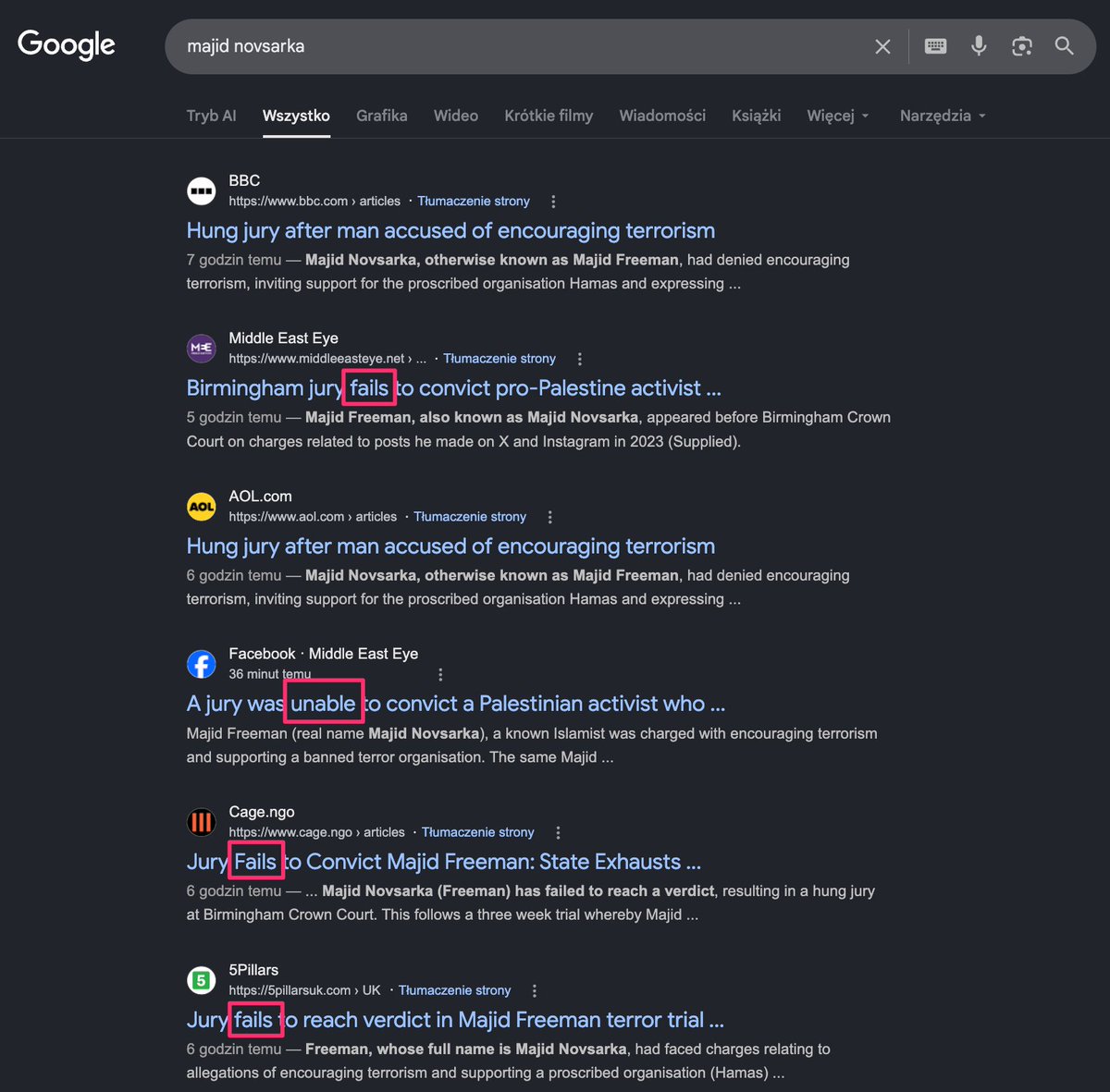Click Facebook · Middle East Eye source name

(x=323, y=653)
